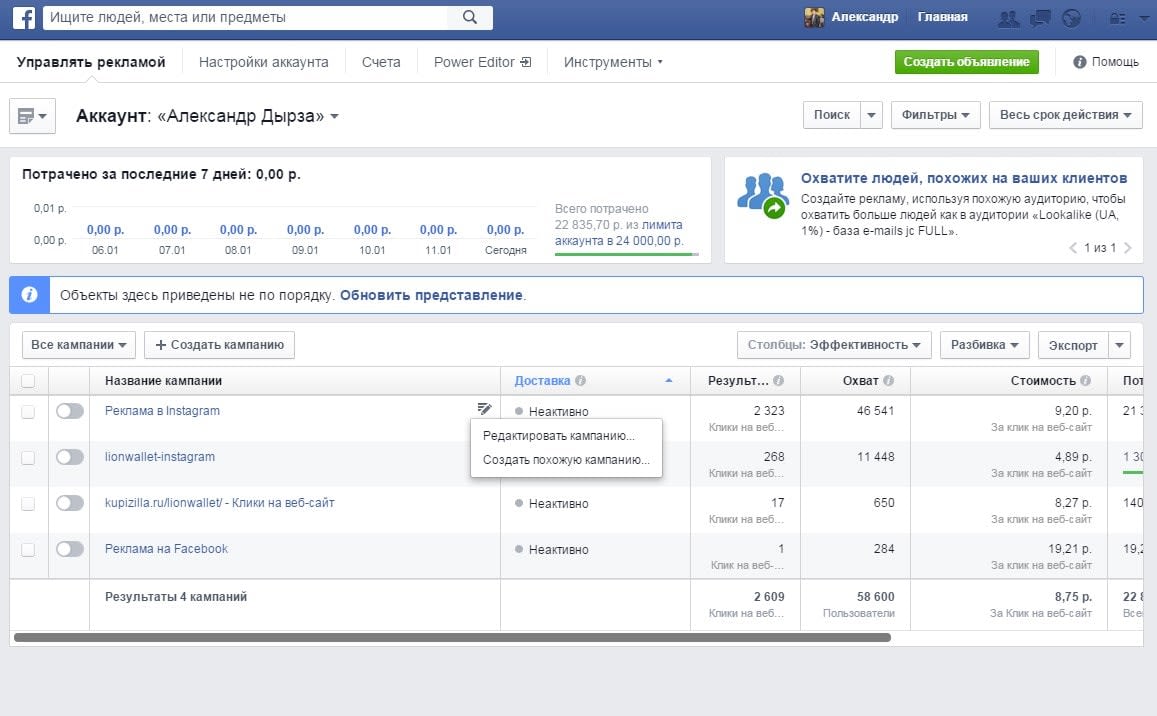Click edit pencil icon on Реклама в Instagram row

[x=484, y=408]
